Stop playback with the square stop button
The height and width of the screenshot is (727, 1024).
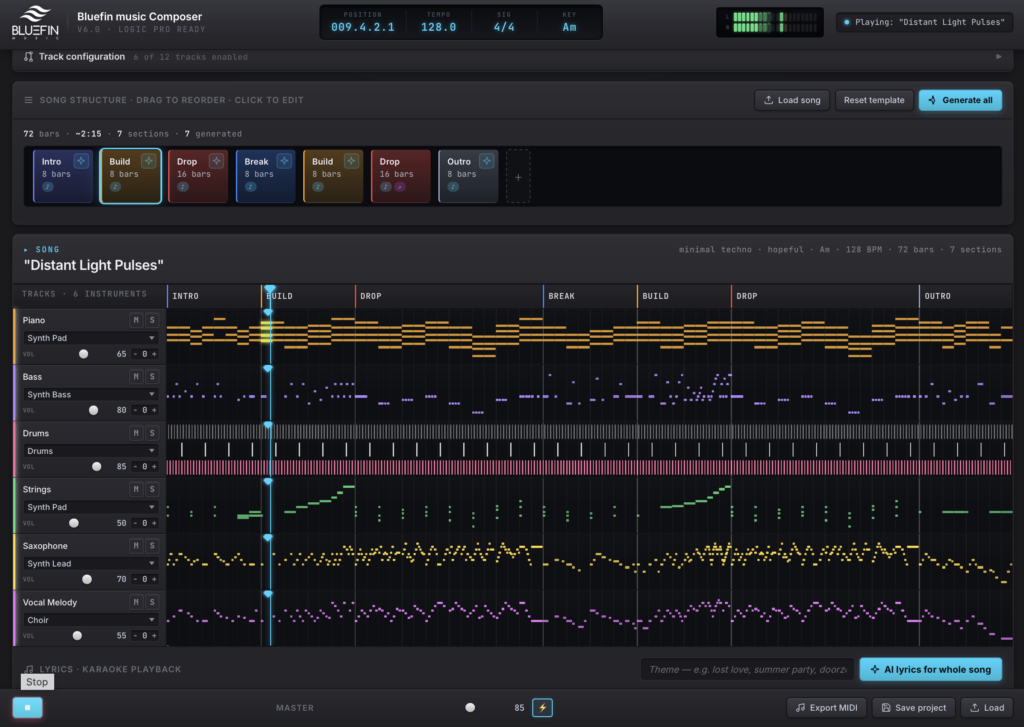(27, 707)
